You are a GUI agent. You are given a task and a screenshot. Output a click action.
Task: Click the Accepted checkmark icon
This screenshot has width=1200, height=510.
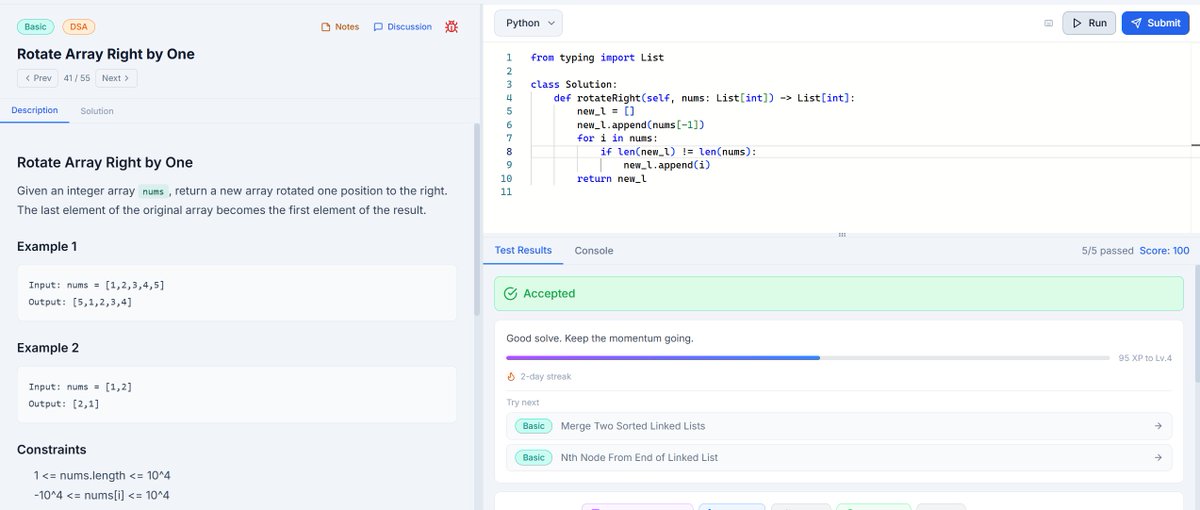point(511,294)
